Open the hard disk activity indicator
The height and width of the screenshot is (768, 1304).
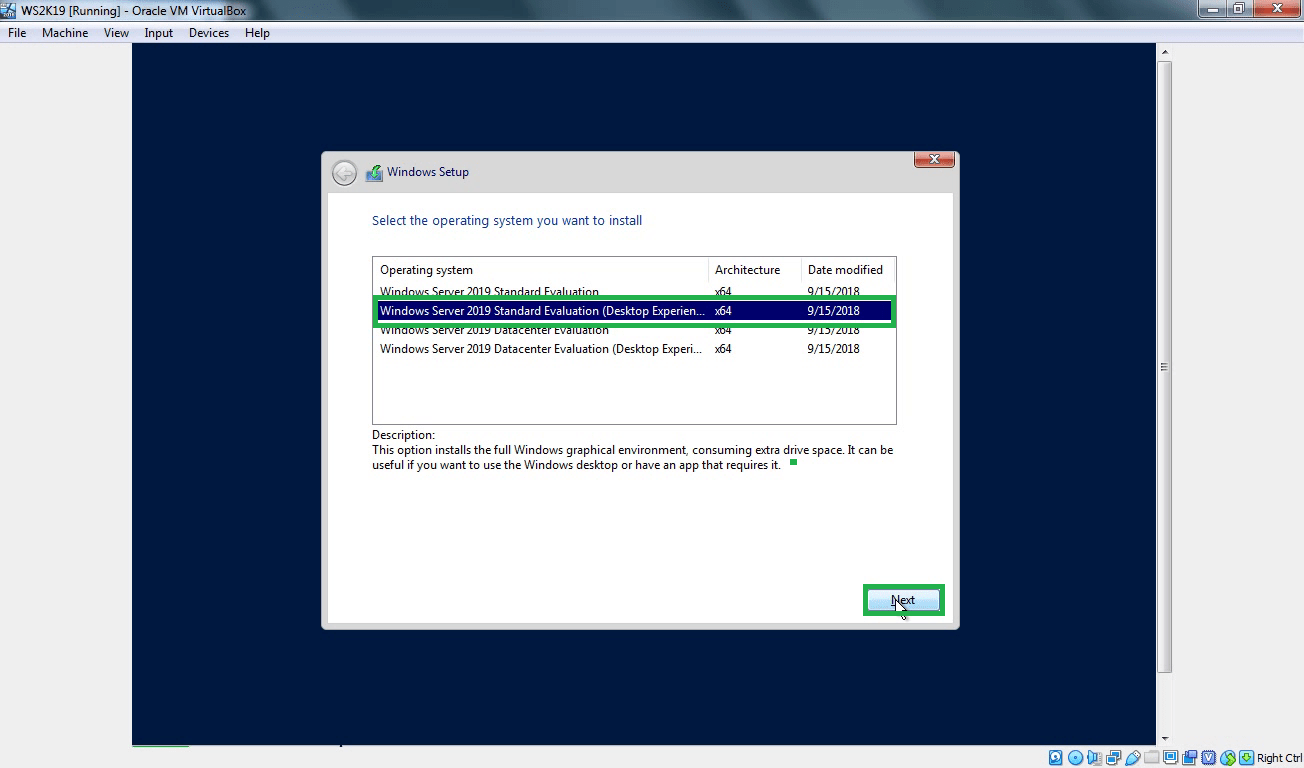pyautogui.click(x=1056, y=758)
